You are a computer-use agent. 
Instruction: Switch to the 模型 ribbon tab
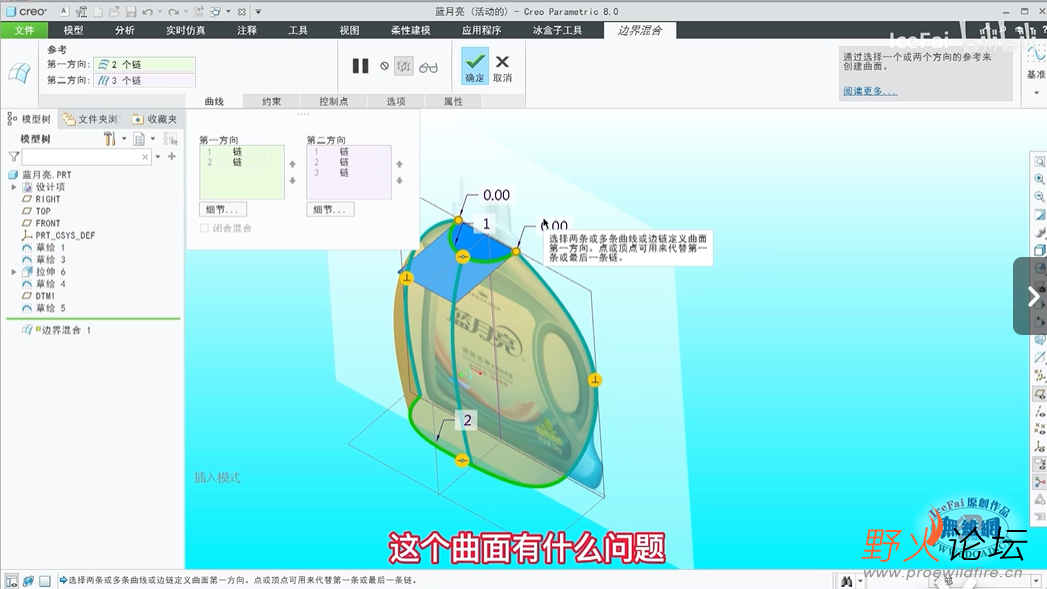point(73,30)
